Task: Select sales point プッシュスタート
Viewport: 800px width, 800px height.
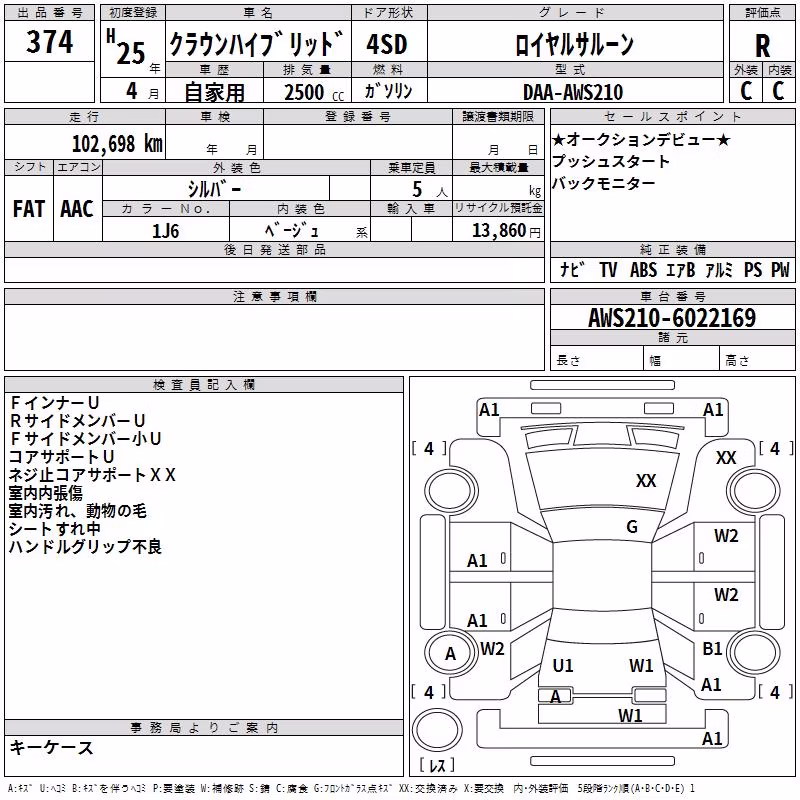Action: (611, 161)
